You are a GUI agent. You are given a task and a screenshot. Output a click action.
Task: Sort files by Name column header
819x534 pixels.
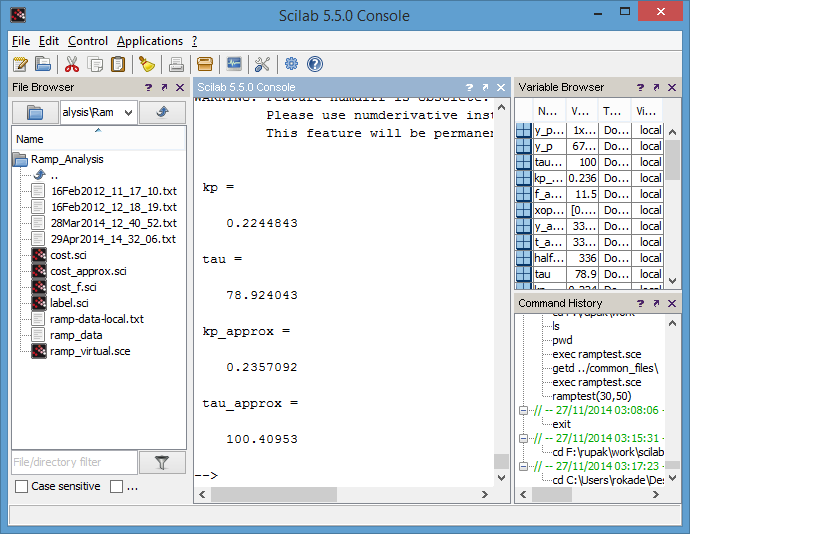(x=99, y=139)
